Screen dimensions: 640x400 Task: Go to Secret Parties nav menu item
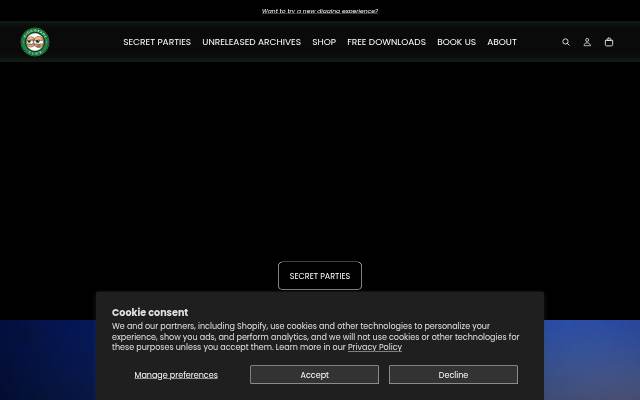157,42
